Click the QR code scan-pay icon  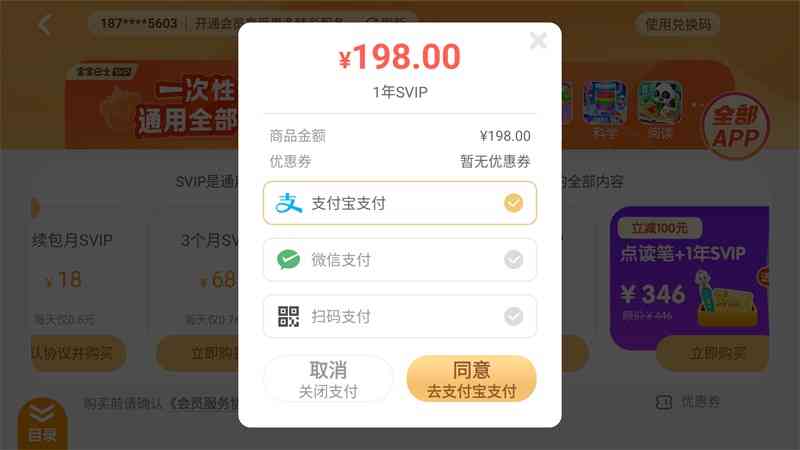coord(288,316)
